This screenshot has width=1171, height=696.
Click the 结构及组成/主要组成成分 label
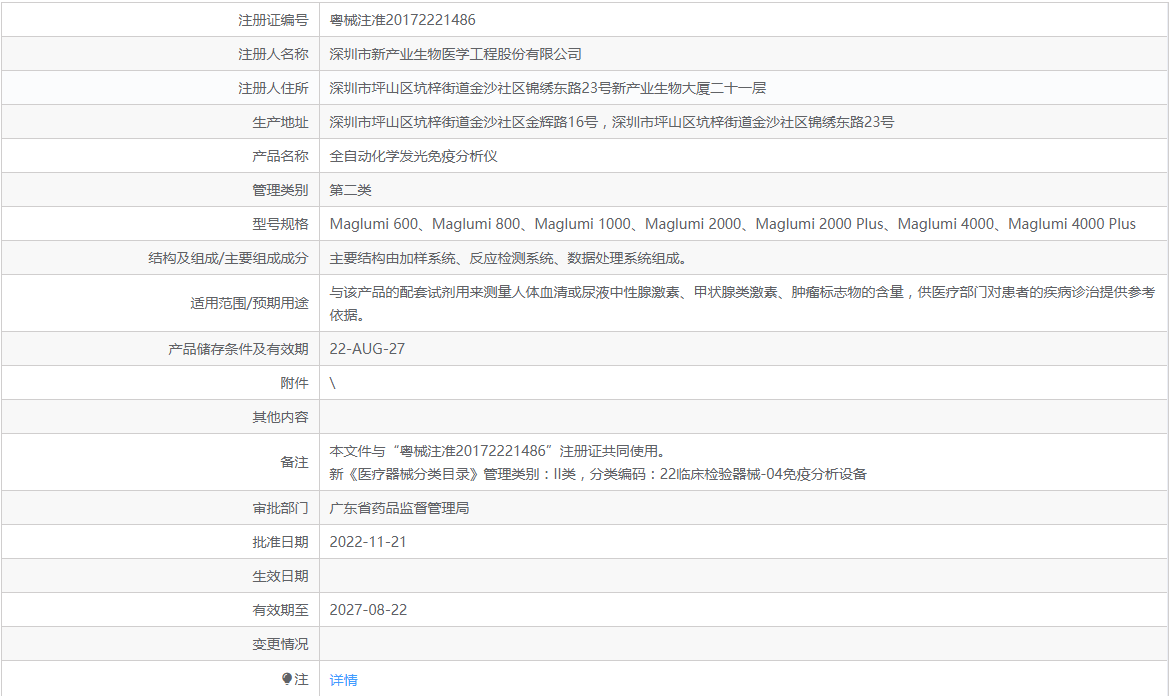point(229,258)
